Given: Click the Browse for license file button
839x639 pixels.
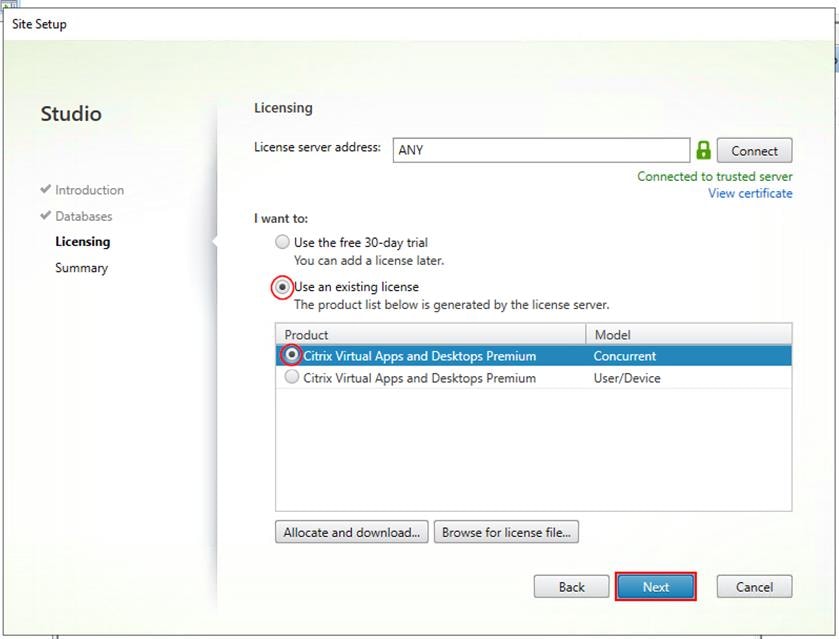Looking at the screenshot, I should coord(506,532).
